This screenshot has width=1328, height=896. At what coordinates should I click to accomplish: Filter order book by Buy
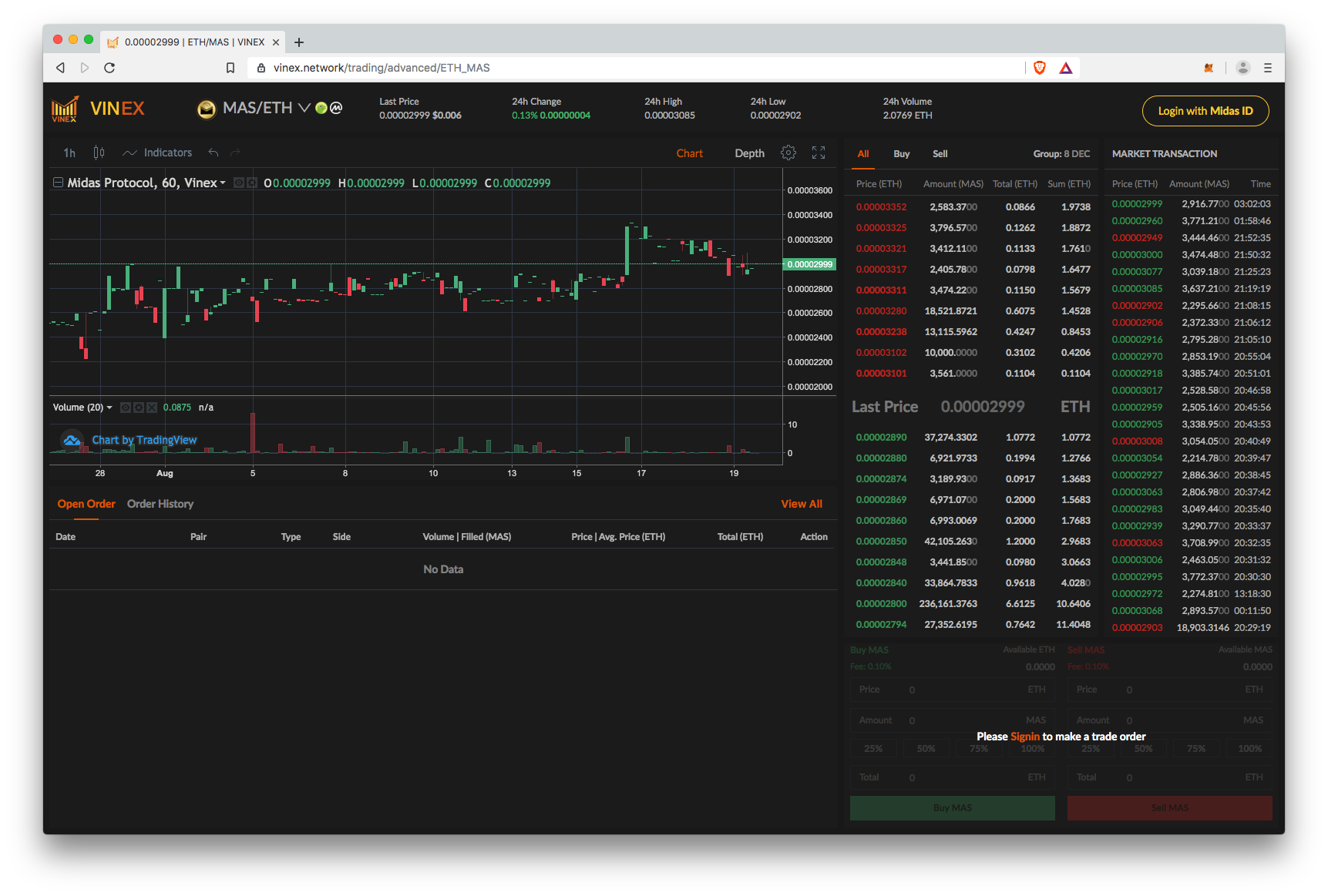[x=901, y=154]
